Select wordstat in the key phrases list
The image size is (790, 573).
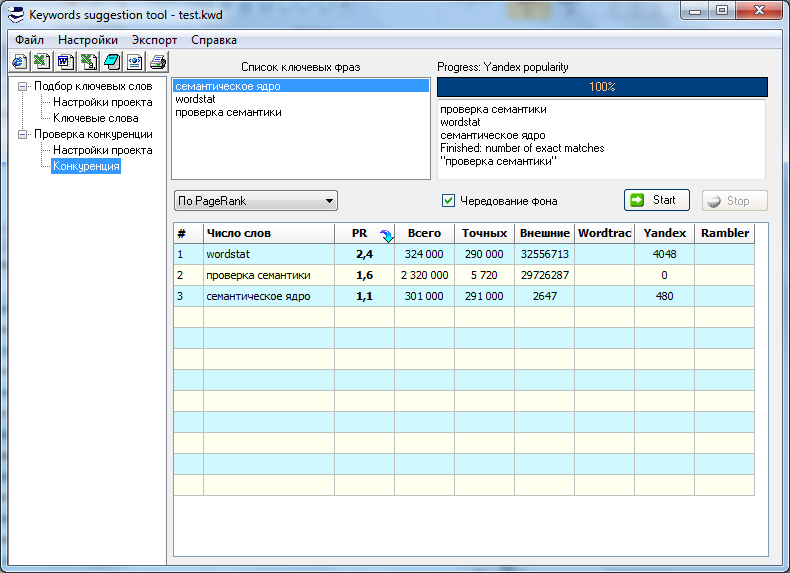195,100
